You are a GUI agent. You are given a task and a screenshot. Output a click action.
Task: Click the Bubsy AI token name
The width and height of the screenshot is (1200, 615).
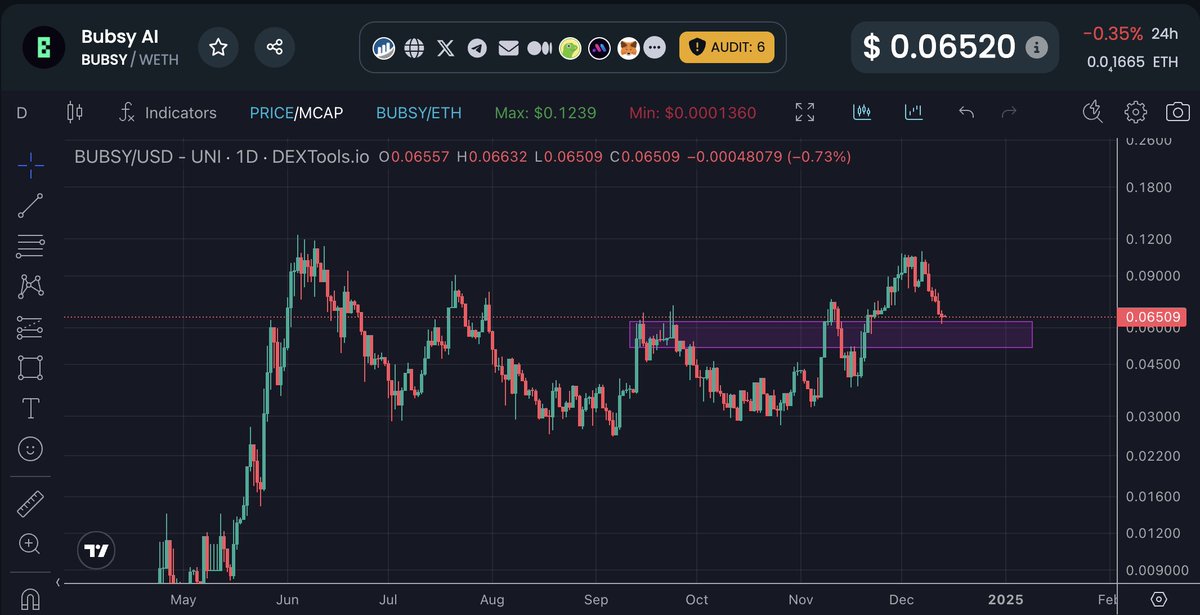[120, 37]
